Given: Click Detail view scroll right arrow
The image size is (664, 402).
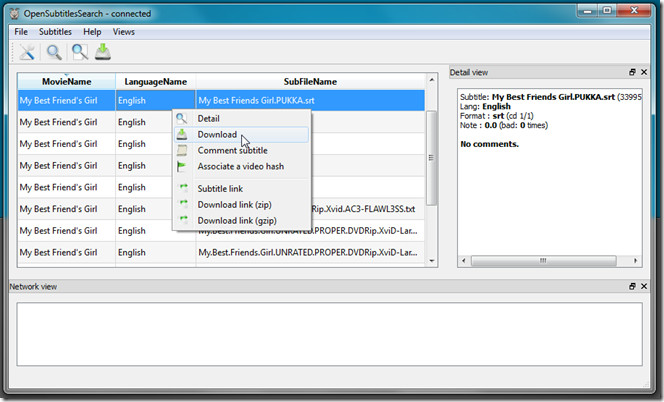Looking at the screenshot, I should pos(635,261).
